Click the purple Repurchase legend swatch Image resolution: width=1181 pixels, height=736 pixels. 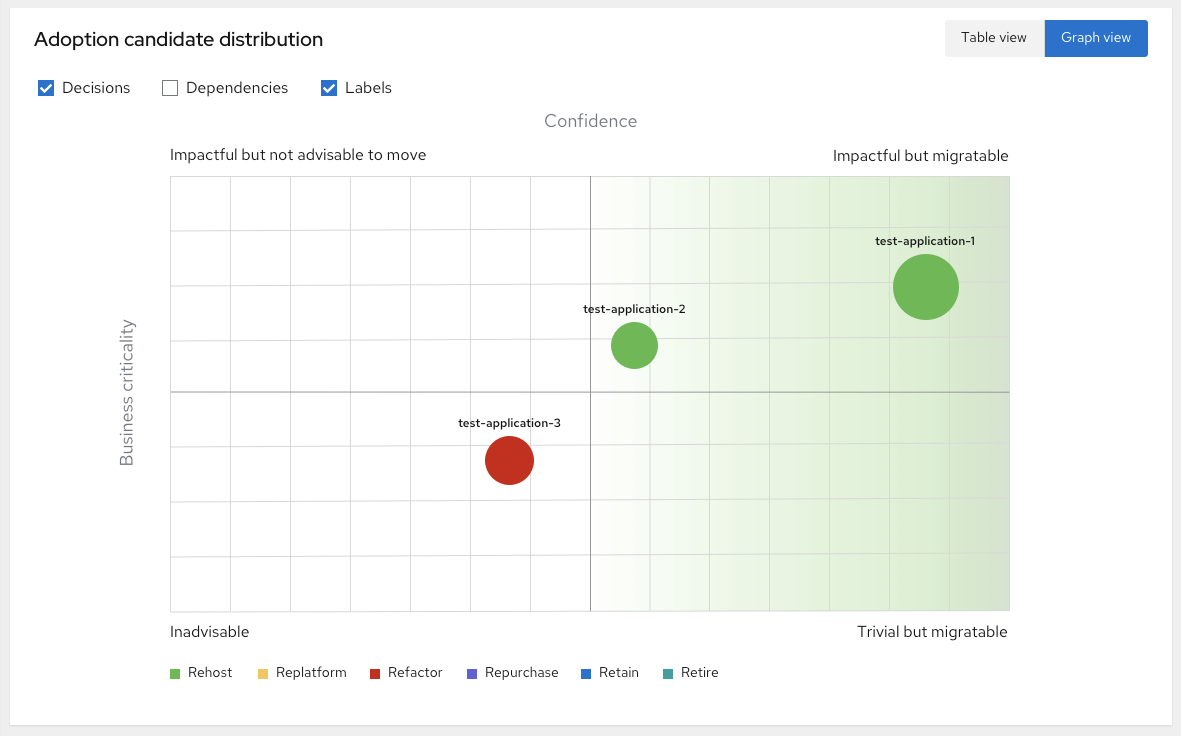[x=472, y=674]
